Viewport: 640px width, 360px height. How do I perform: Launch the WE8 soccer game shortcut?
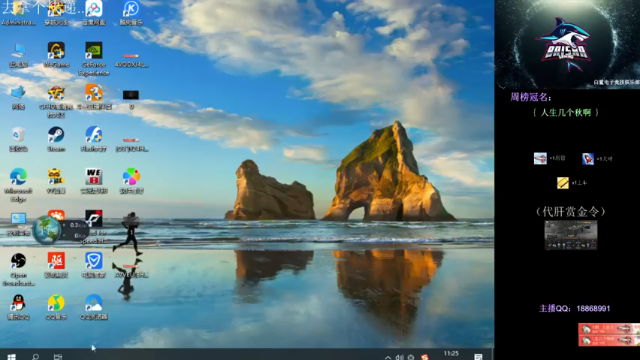[x=93, y=181]
